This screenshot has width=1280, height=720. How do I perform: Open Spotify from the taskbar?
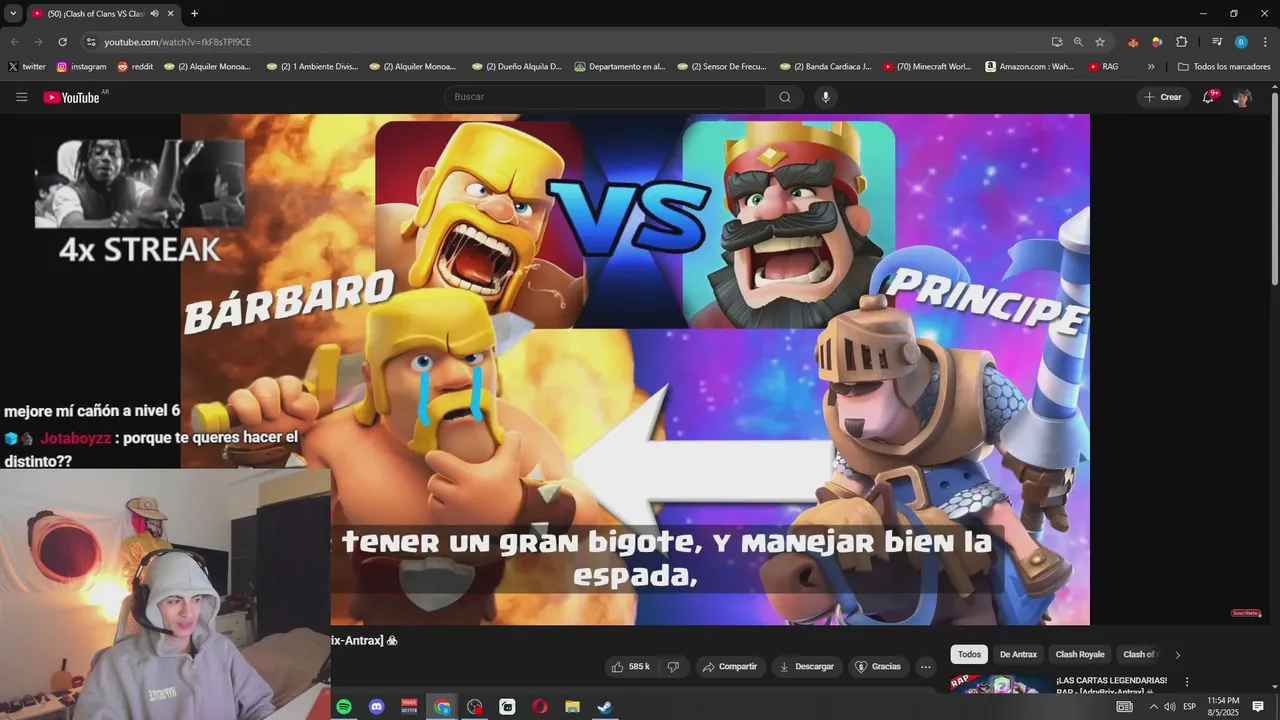(x=344, y=707)
